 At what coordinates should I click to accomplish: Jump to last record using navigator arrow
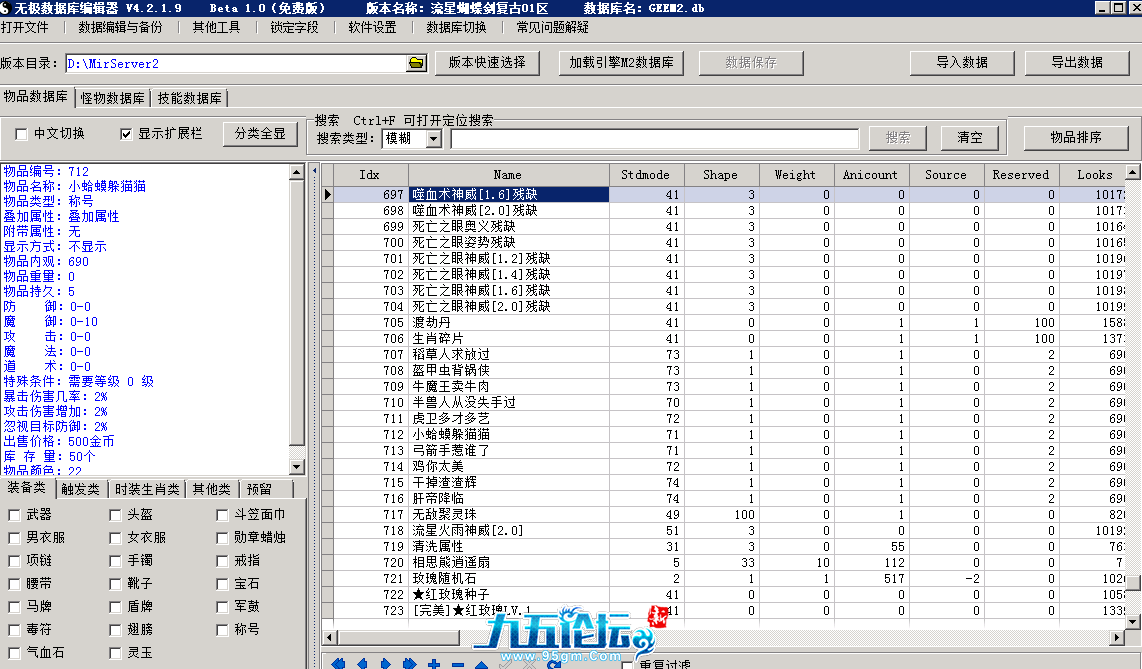pos(409,663)
